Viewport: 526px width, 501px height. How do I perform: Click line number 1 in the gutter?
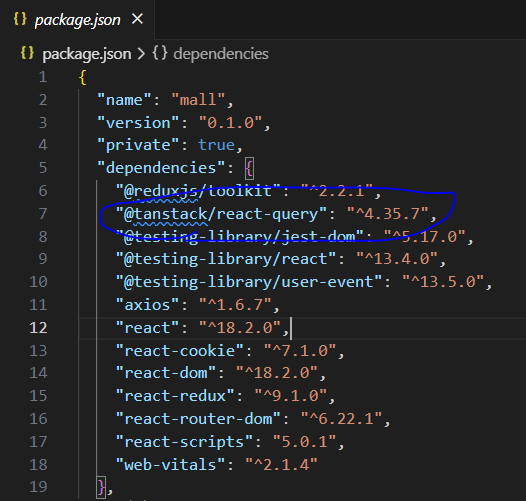(x=43, y=77)
